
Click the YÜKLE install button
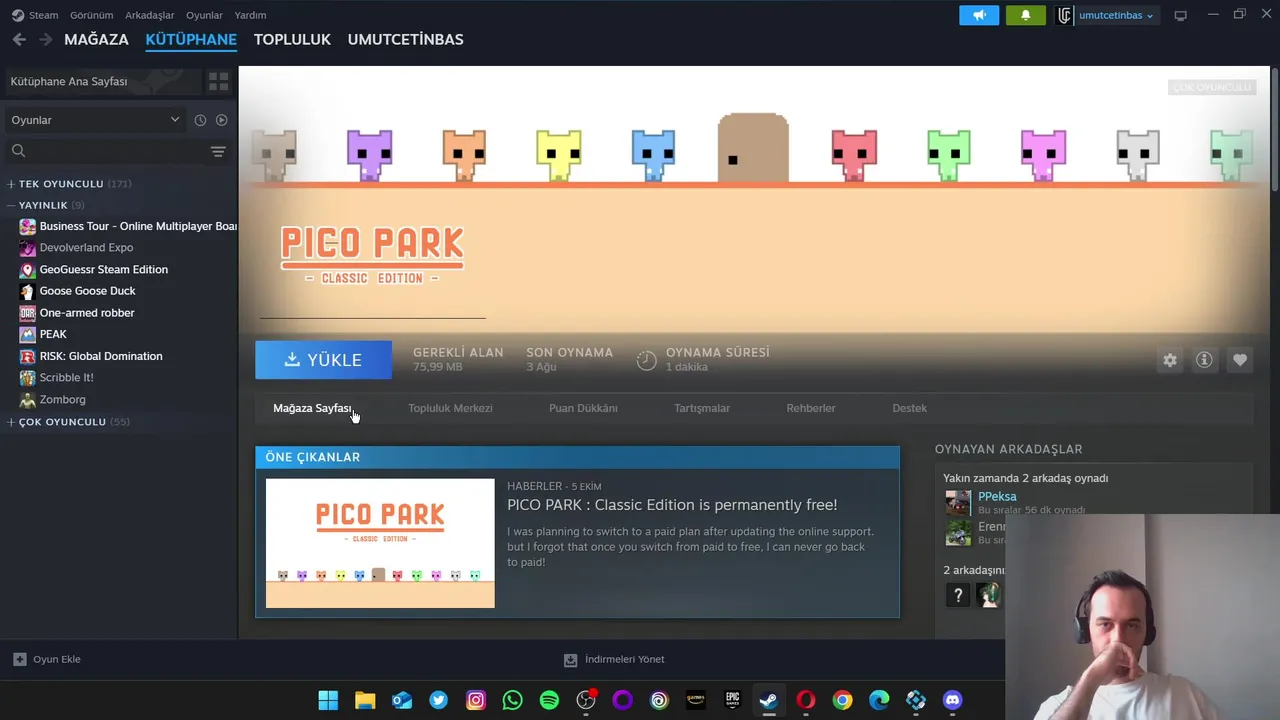coord(323,360)
